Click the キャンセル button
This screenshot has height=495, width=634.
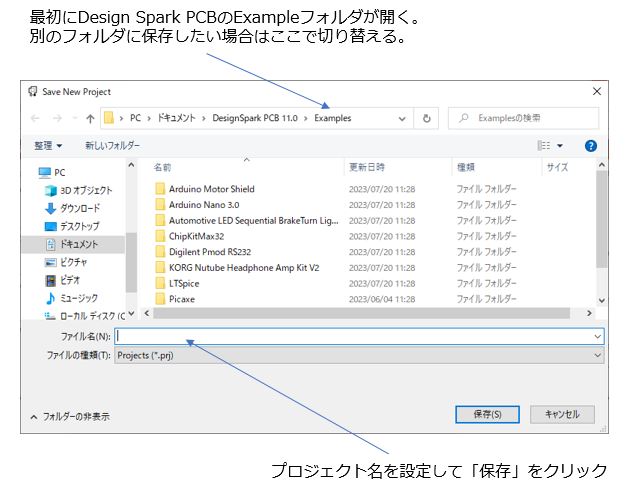562,414
